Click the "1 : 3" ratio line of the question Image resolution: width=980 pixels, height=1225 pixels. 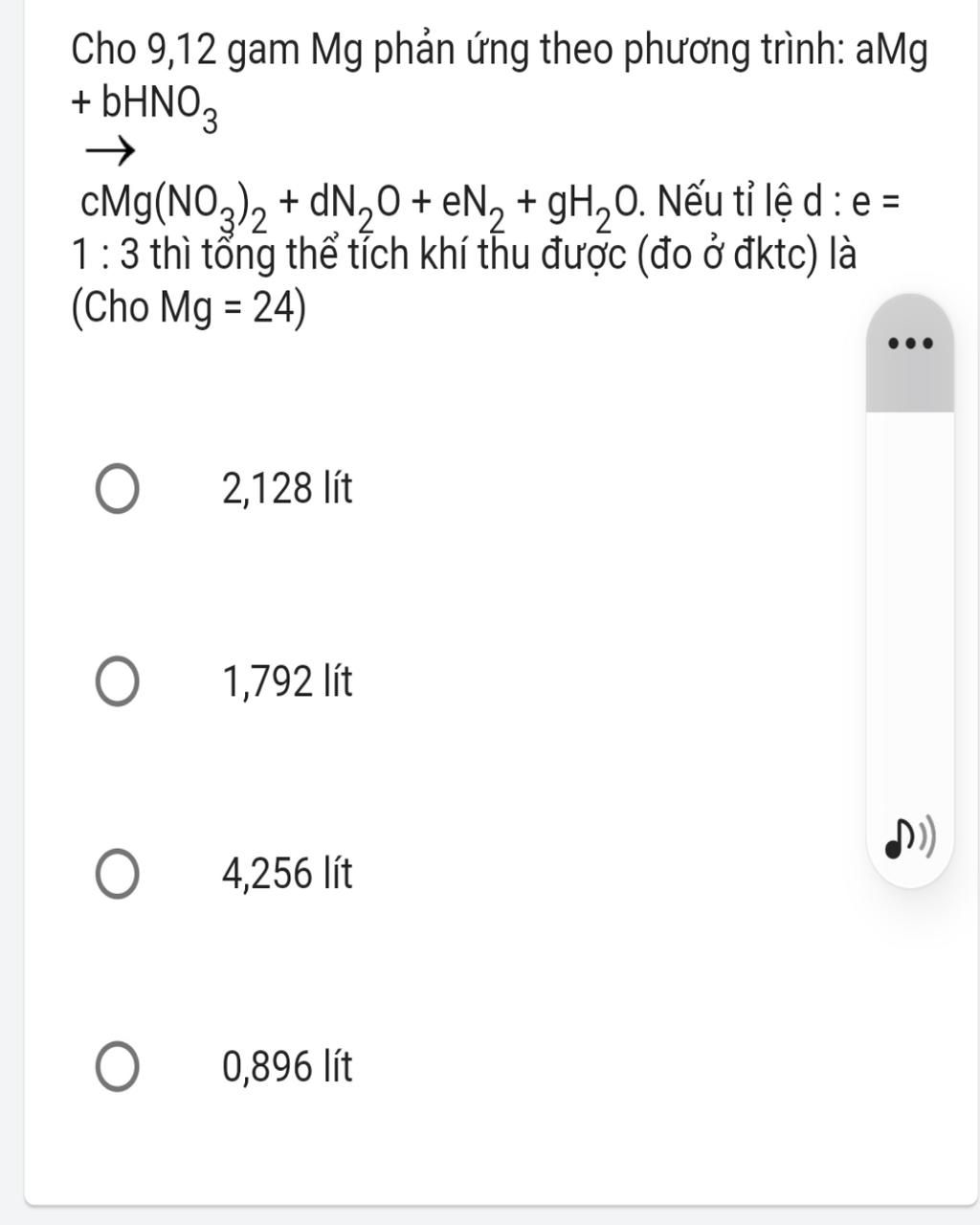tap(107, 256)
